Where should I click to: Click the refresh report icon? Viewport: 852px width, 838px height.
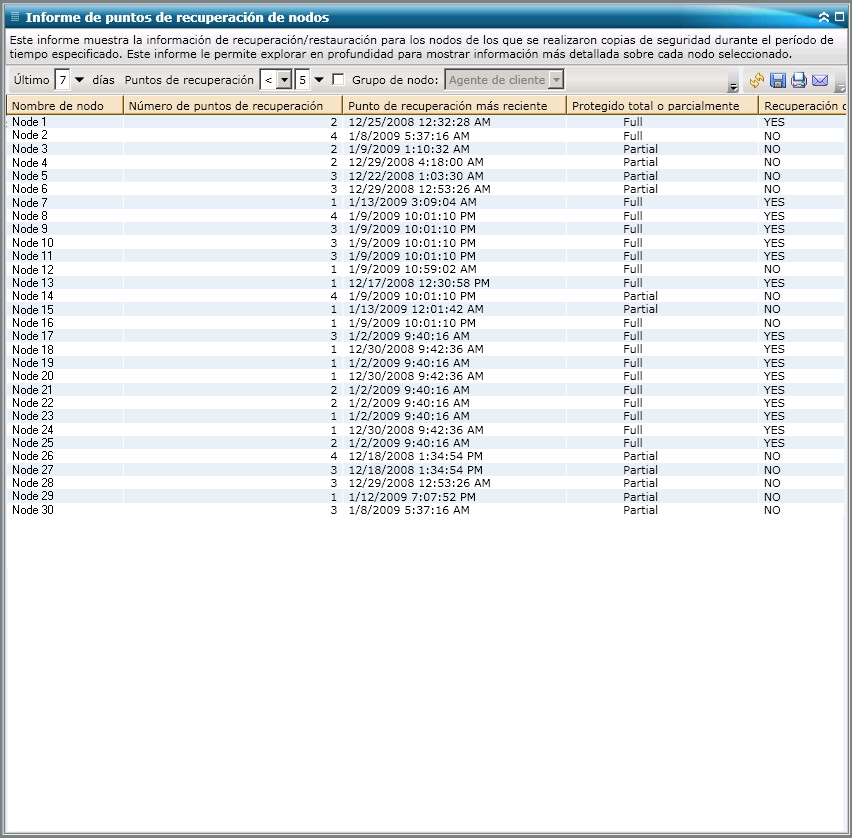click(756, 80)
